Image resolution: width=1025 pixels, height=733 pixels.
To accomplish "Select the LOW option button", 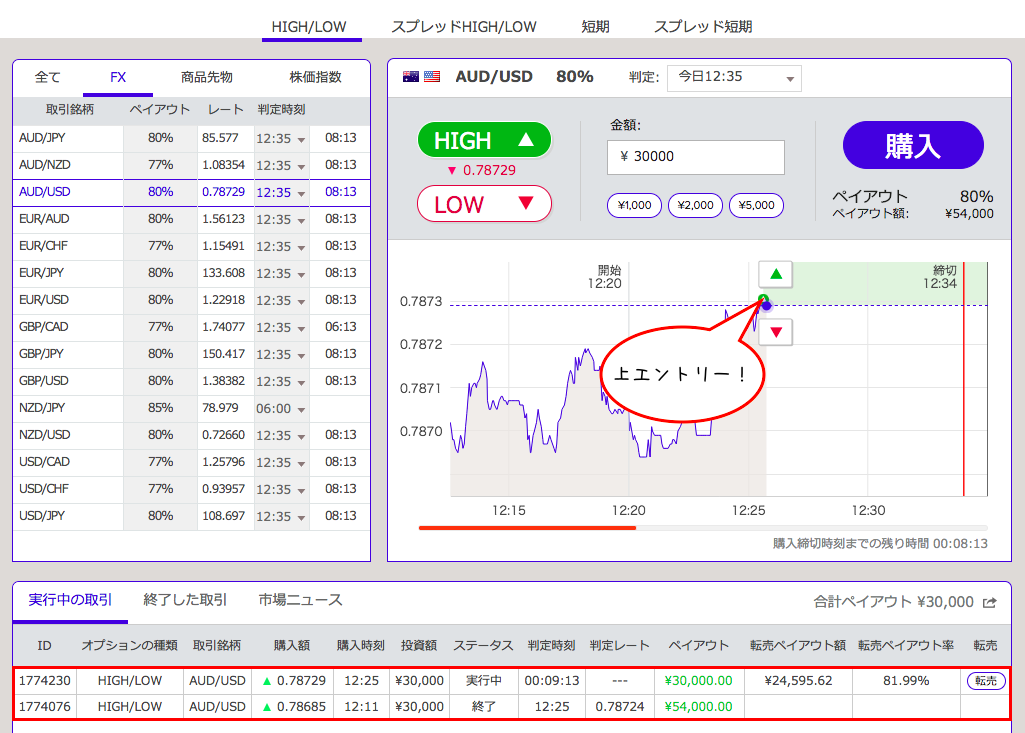I will pyautogui.click(x=484, y=204).
